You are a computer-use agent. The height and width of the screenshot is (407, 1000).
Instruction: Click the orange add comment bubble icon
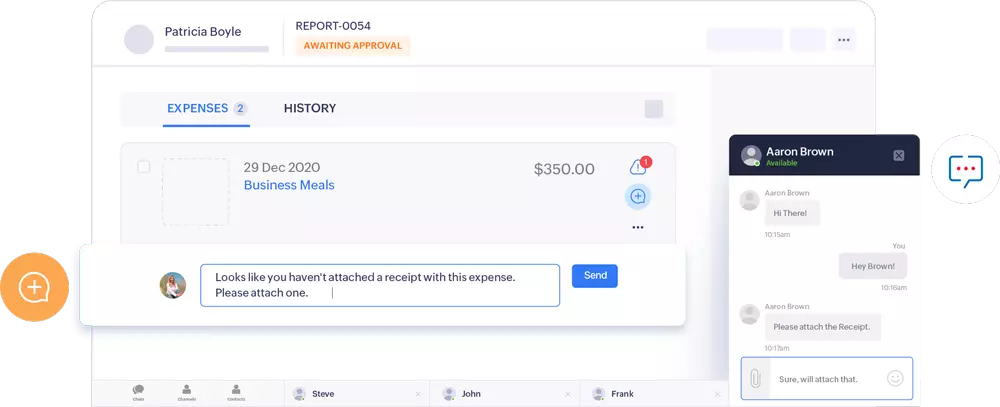34,287
